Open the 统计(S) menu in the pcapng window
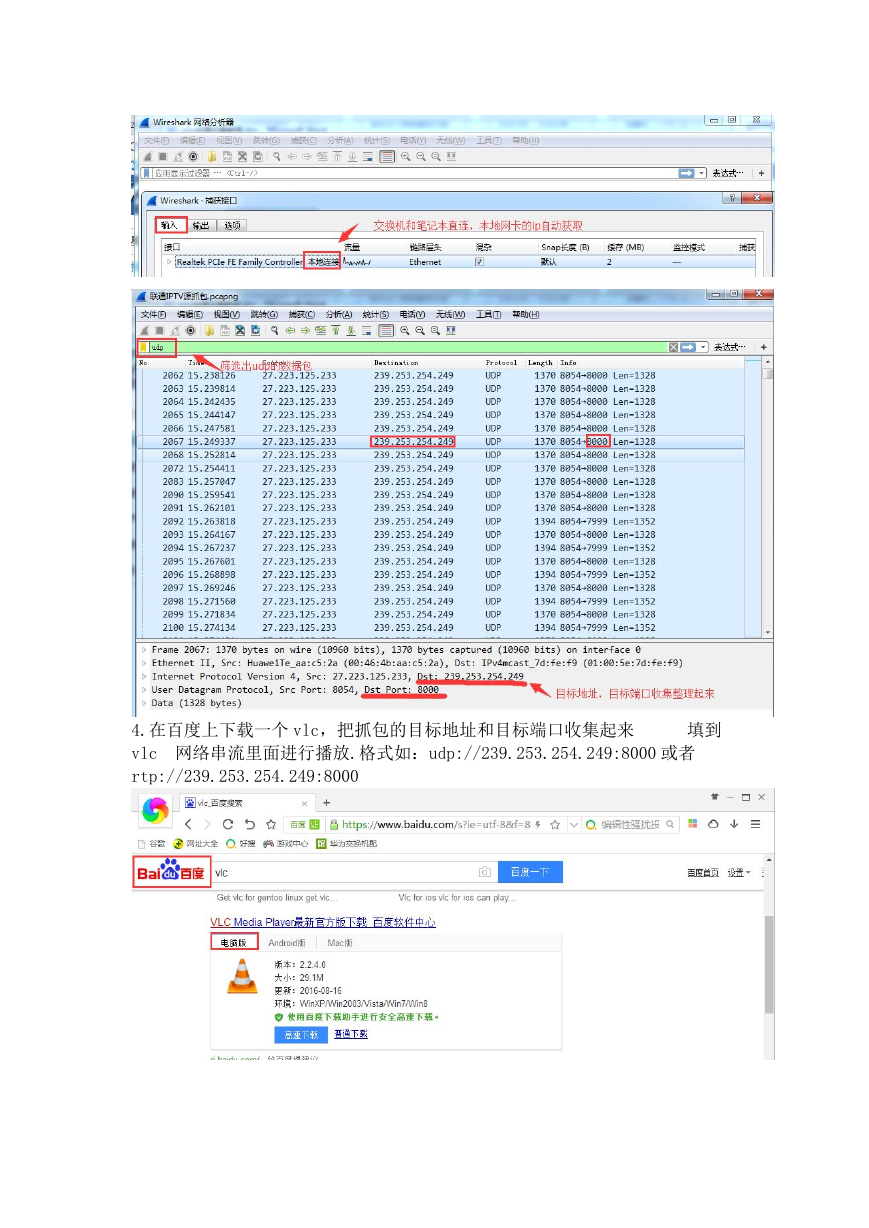This screenshot has width=869, height=1228. (x=377, y=314)
